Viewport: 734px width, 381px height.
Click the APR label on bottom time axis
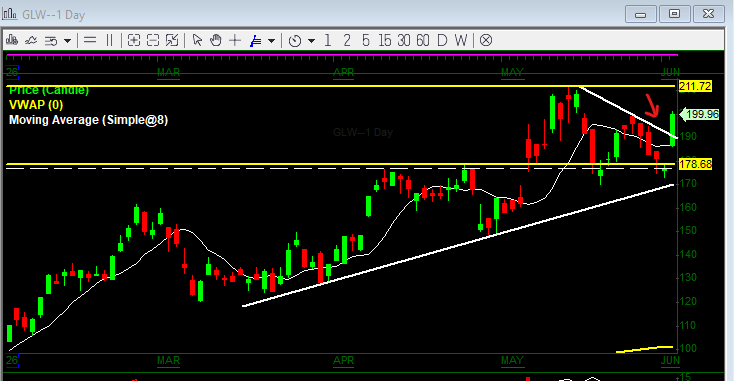coord(344,360)
